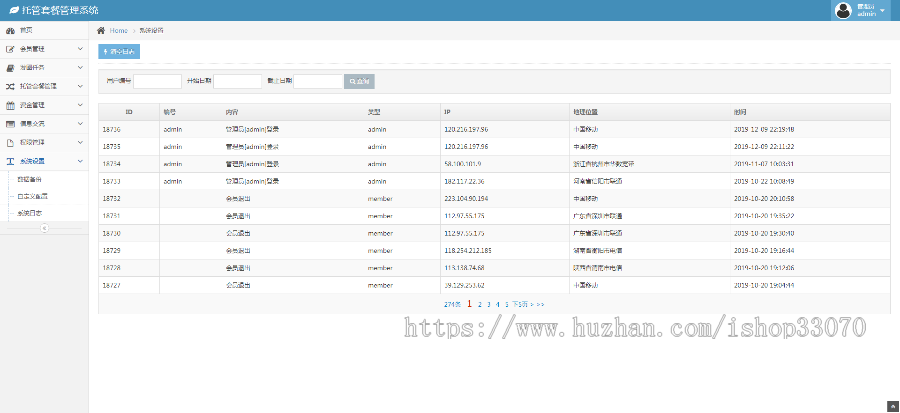Expand chevron beside book icon menu

(x=80, y=68)
